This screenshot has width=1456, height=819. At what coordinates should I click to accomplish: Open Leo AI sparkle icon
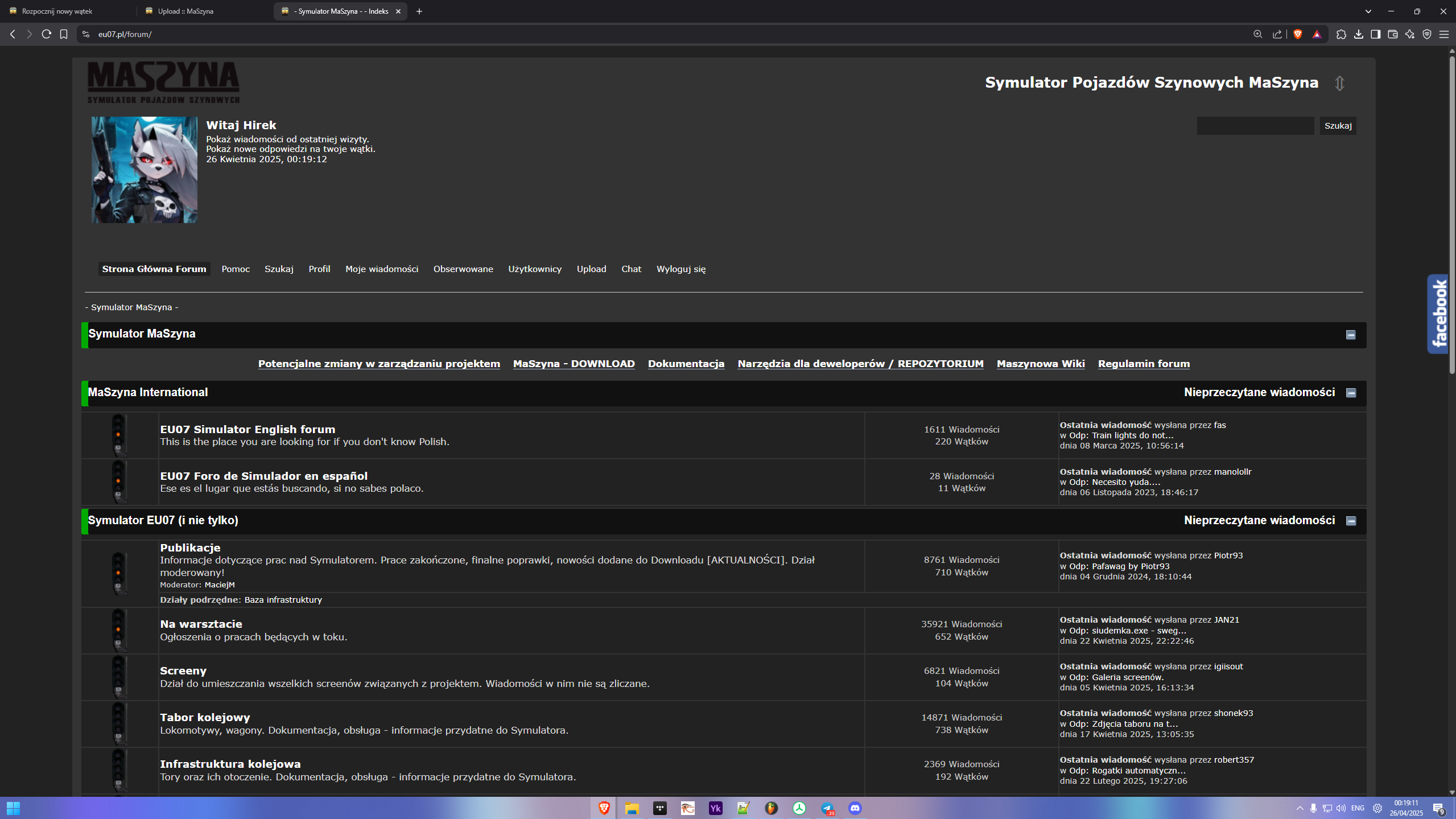pyautogui.click(x=1409, y=34)
